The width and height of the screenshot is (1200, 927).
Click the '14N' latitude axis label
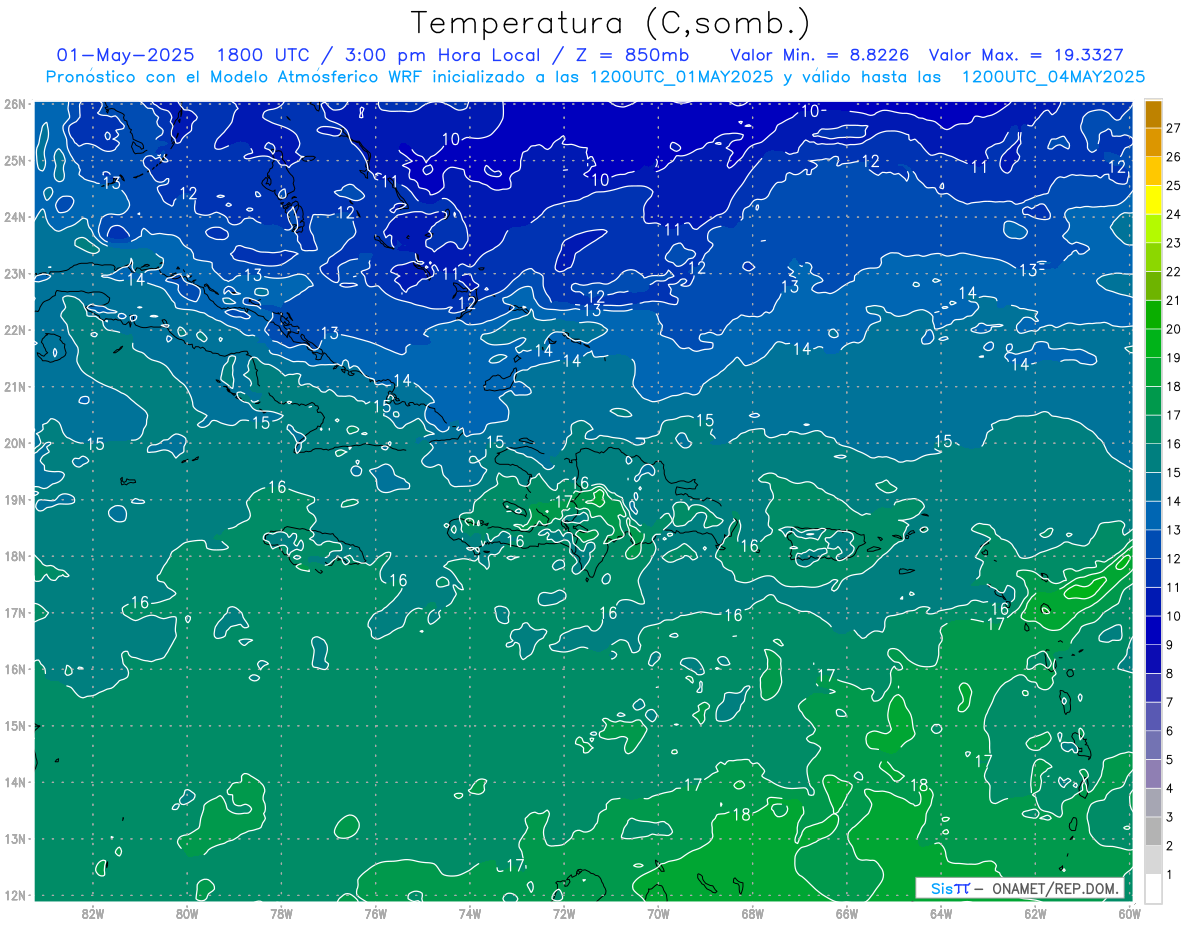[x=14, y=782]
